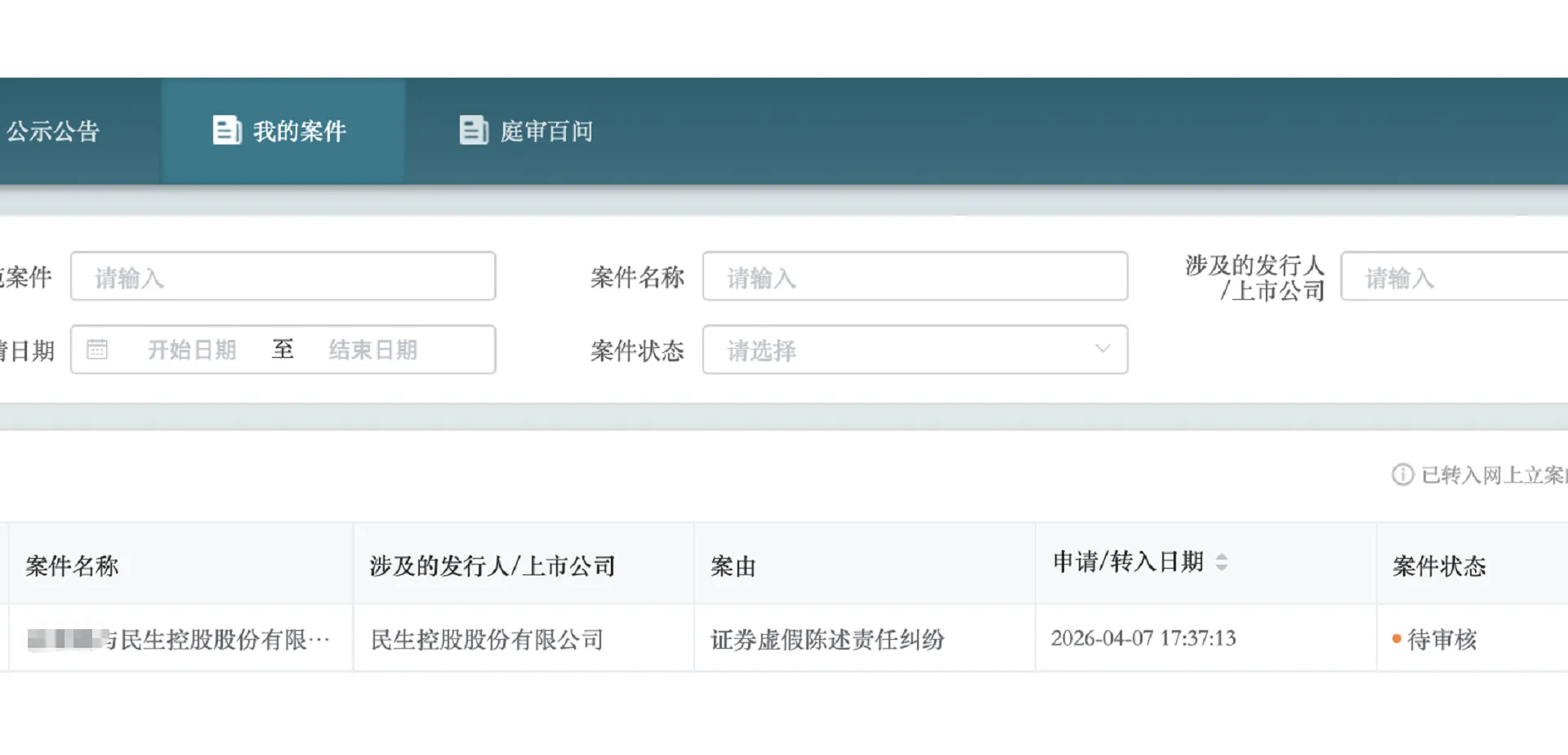The width and height of the screenshot is (1568, 755).
Task: Click the 开始日期 date field
Action: (x=193, y=350)
